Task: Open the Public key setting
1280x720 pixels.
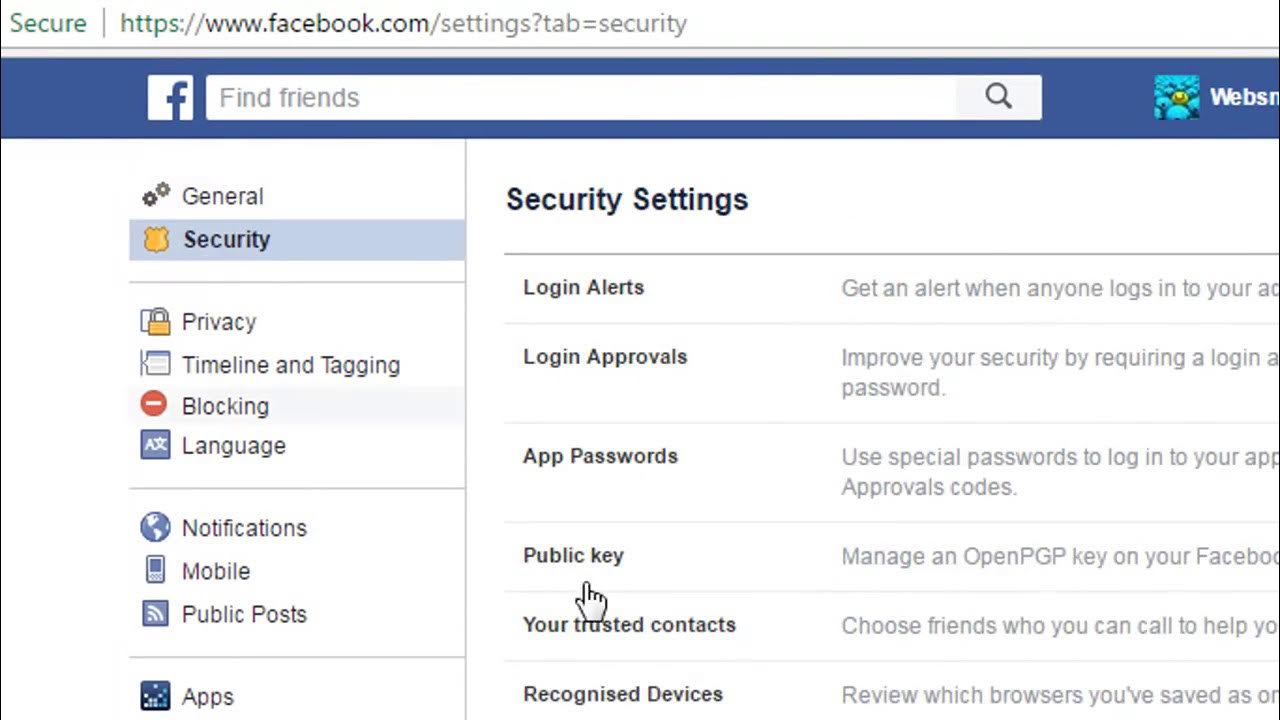Action: point(573,556)
